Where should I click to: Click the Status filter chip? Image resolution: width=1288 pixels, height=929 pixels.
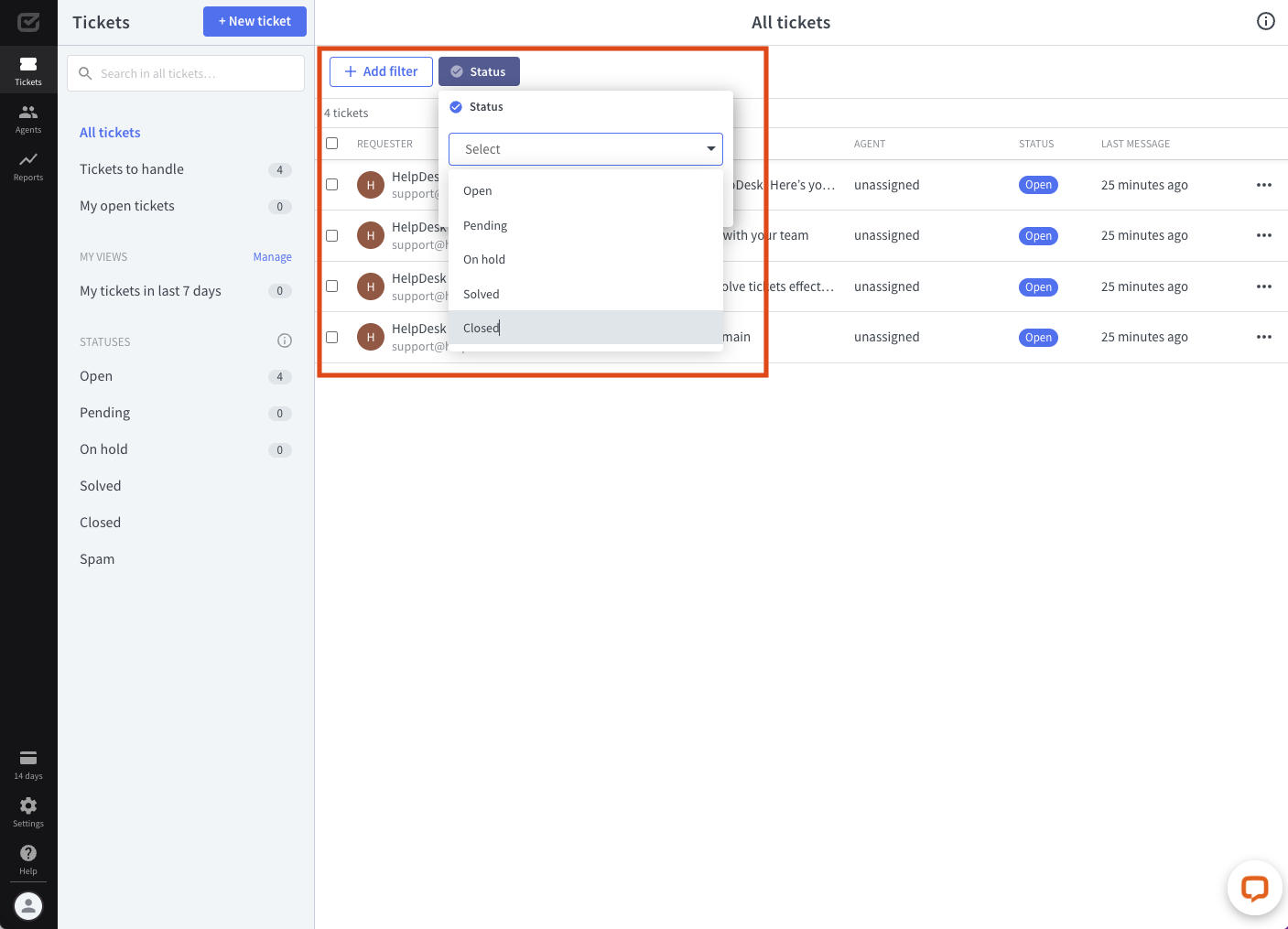pos(479,71)
